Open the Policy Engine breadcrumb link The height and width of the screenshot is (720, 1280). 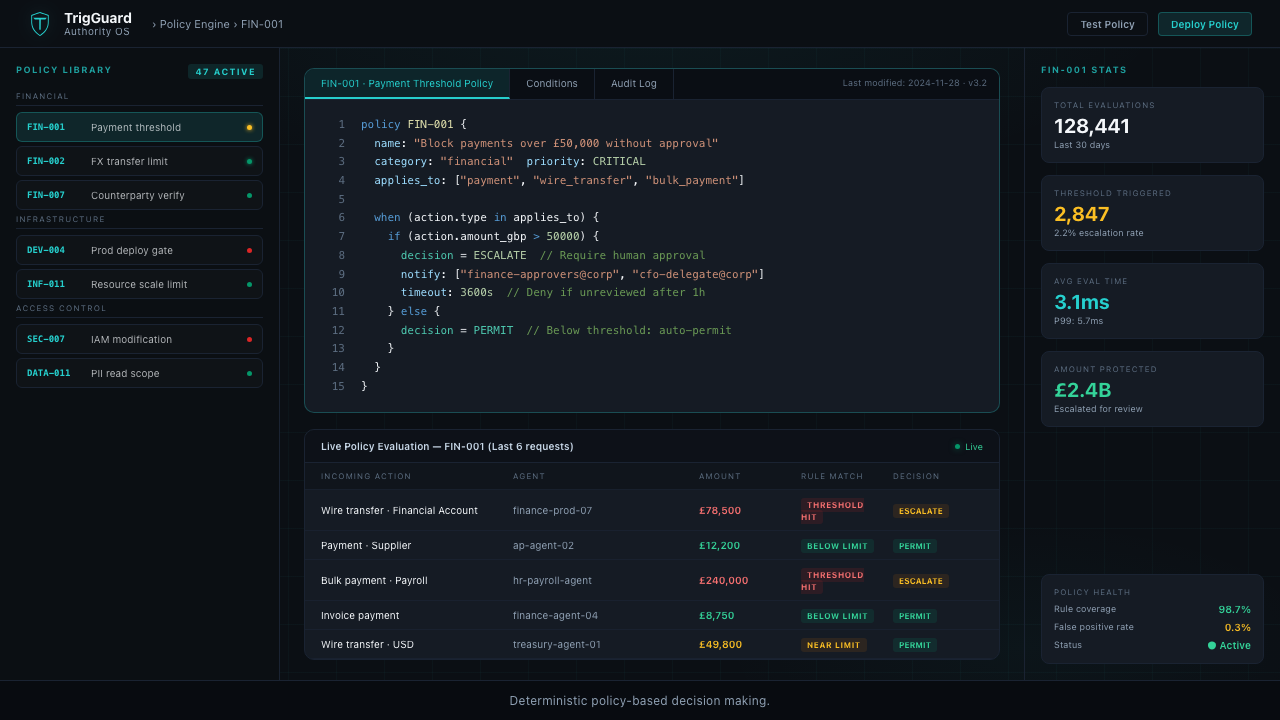[194, 24]
